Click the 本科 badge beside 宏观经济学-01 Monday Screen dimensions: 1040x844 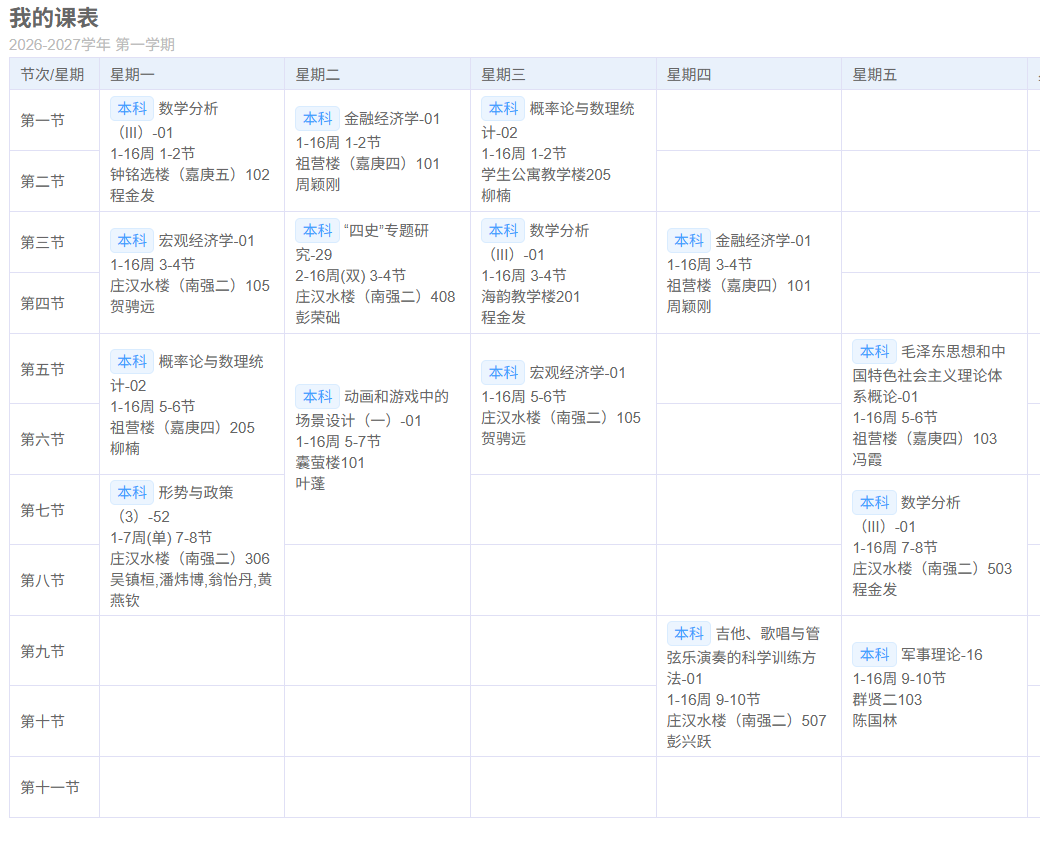point(132,240)
